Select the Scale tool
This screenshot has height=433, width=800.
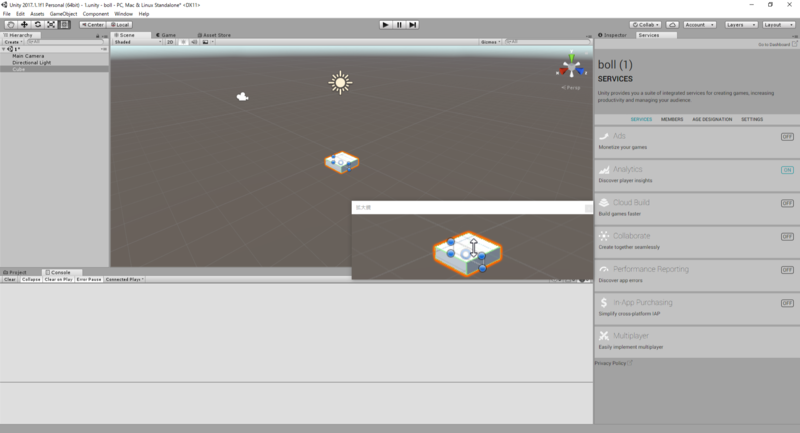point(51,24)
